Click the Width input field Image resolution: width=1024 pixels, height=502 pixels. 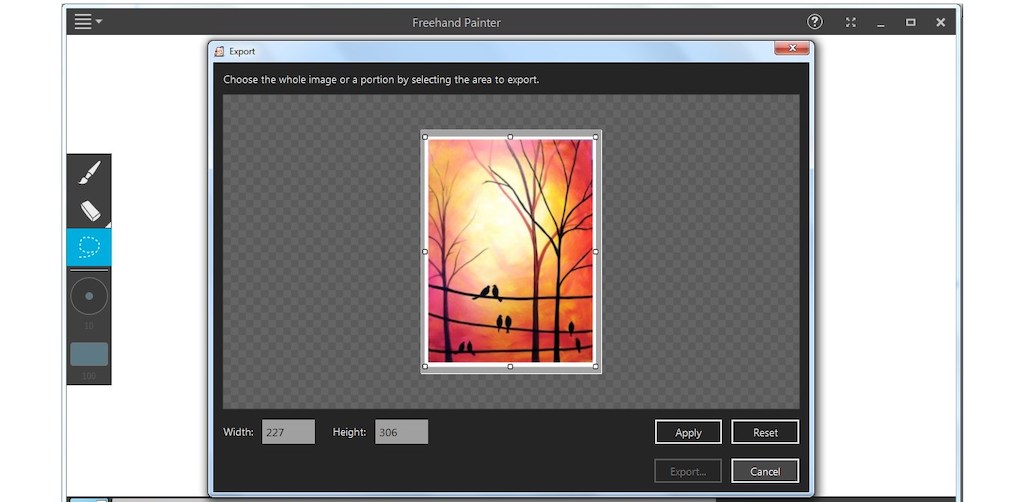click(288, 432)
